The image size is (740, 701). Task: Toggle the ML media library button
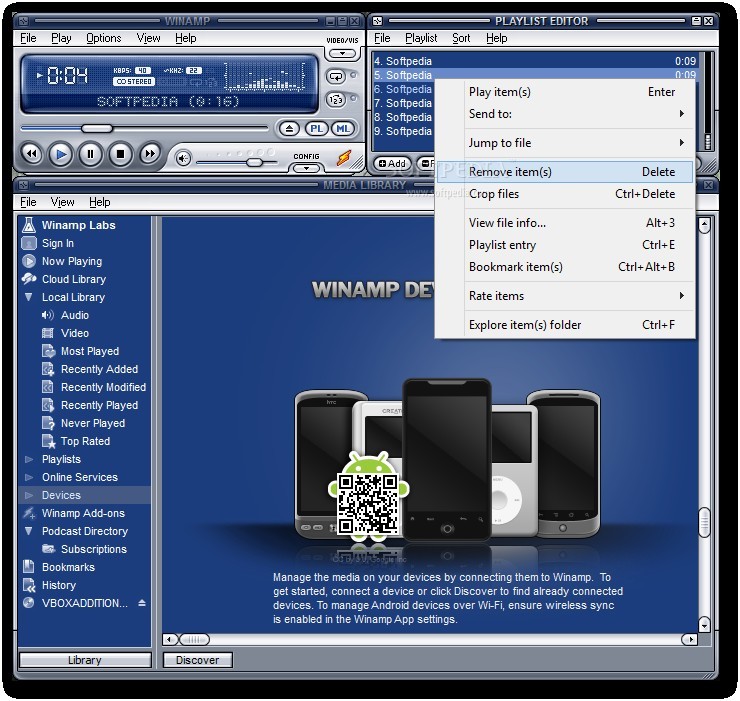tap(343, 128)
